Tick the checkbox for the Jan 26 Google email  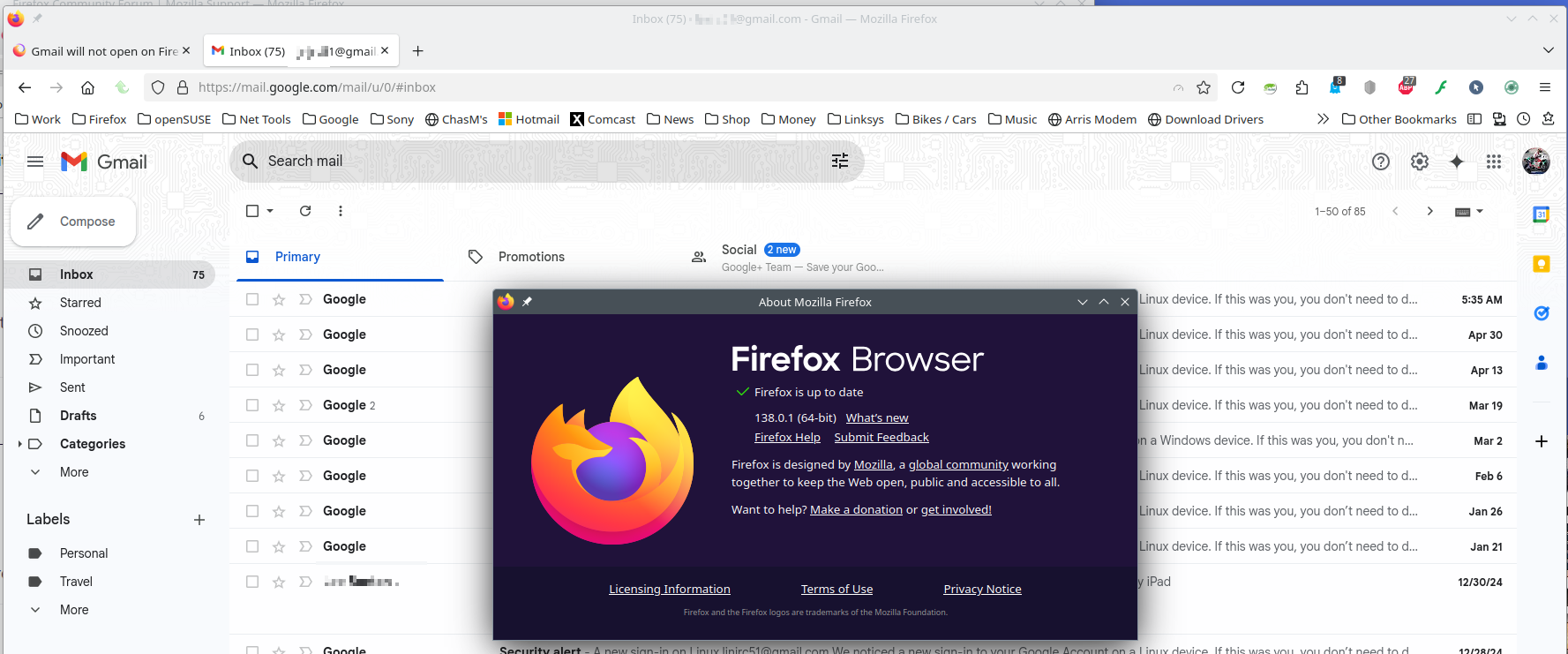coord(252,511)
